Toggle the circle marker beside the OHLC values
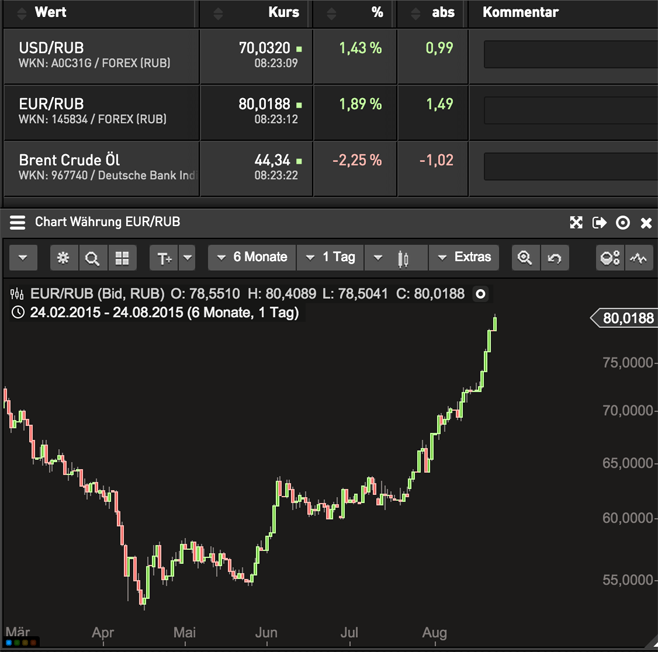 pos(480,294)
